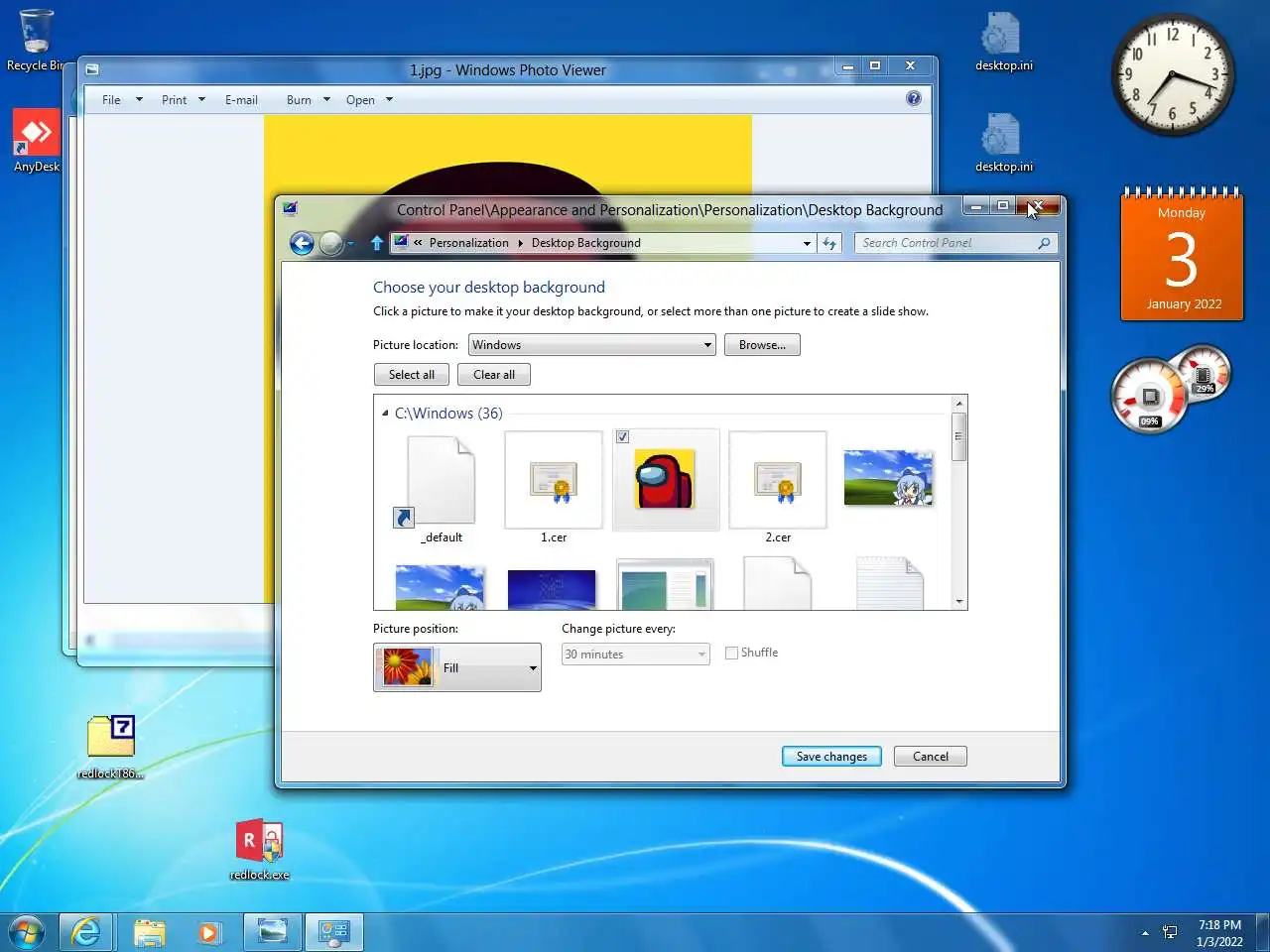Open the Picture position Fill dropdown
This screenshot has height=952, width=1270.
[x=457, y=667]
